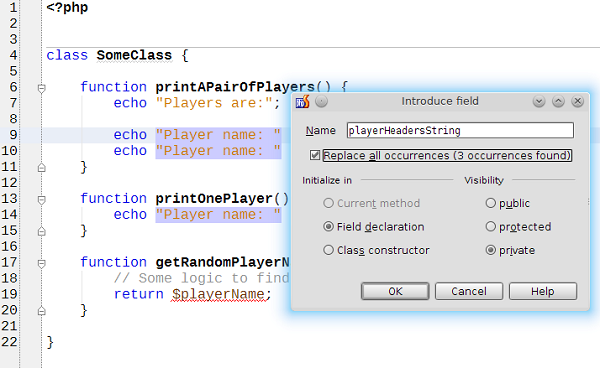600x368 pixels.
Task: Minimize the Introduce field dialog with the down chevron
Action: tap(539, 101)
